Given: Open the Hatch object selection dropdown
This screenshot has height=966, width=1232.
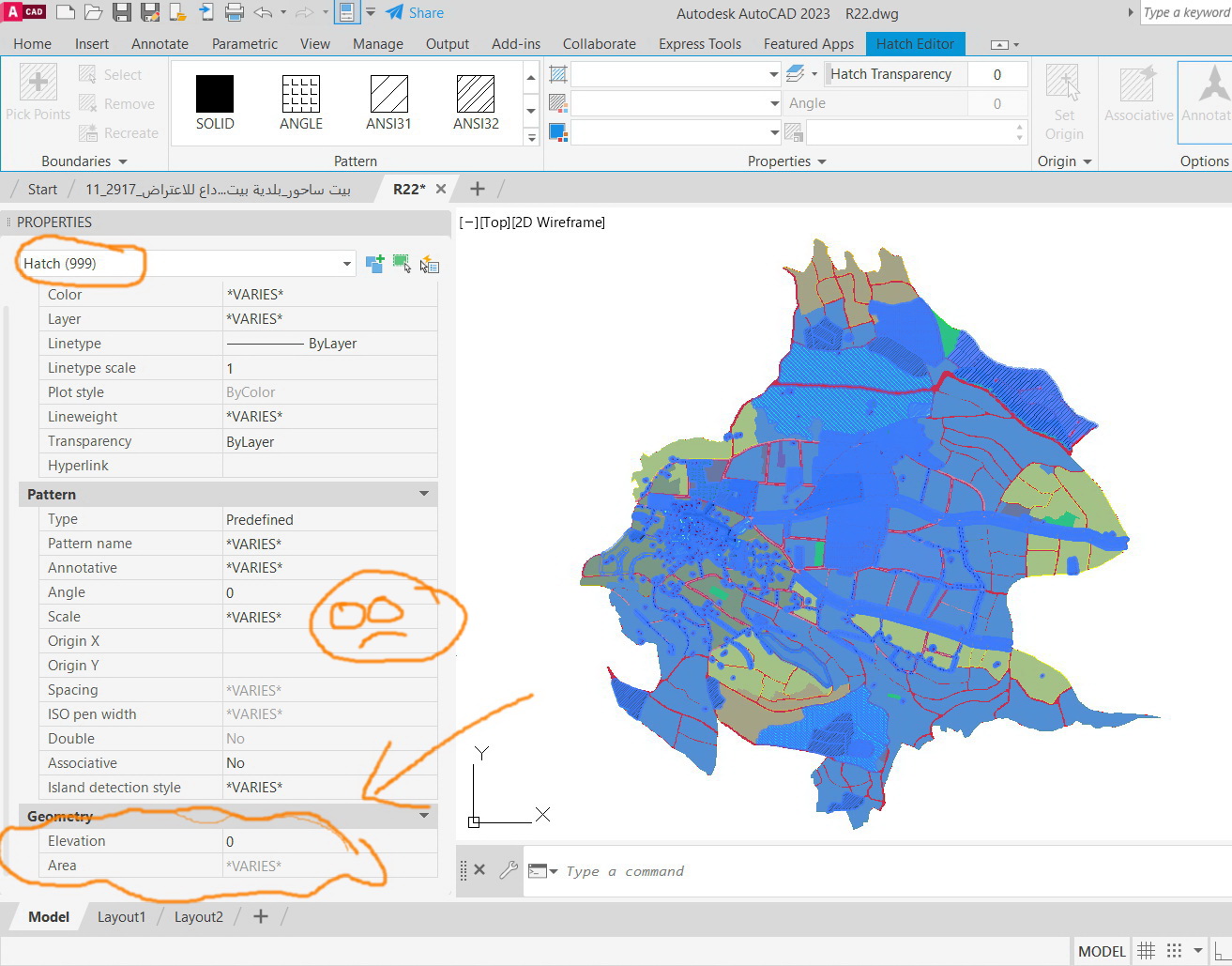Looking at the screenshot, I should [x=346, y=264].
